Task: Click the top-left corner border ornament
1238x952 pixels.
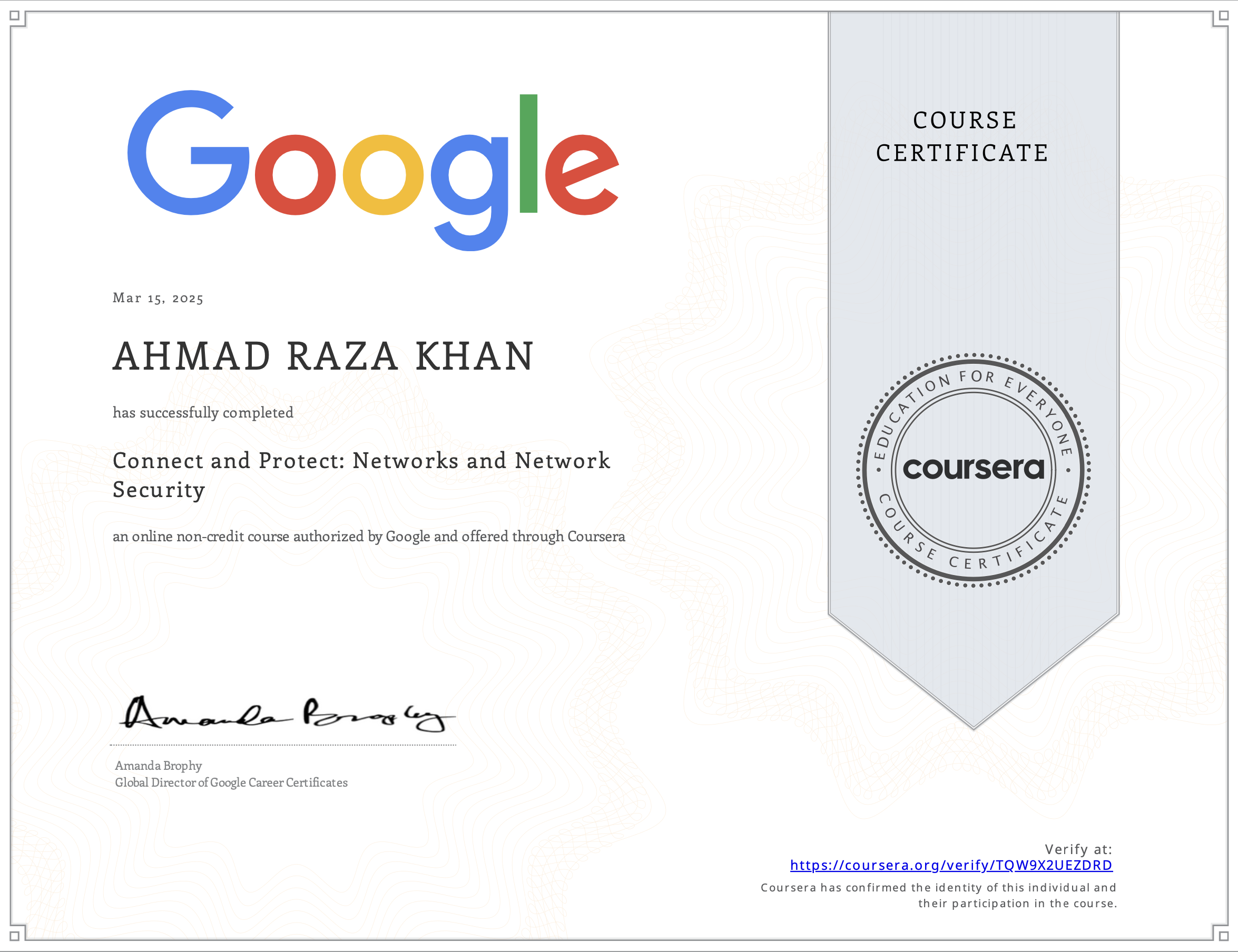Action: click(x=15, y=16)
